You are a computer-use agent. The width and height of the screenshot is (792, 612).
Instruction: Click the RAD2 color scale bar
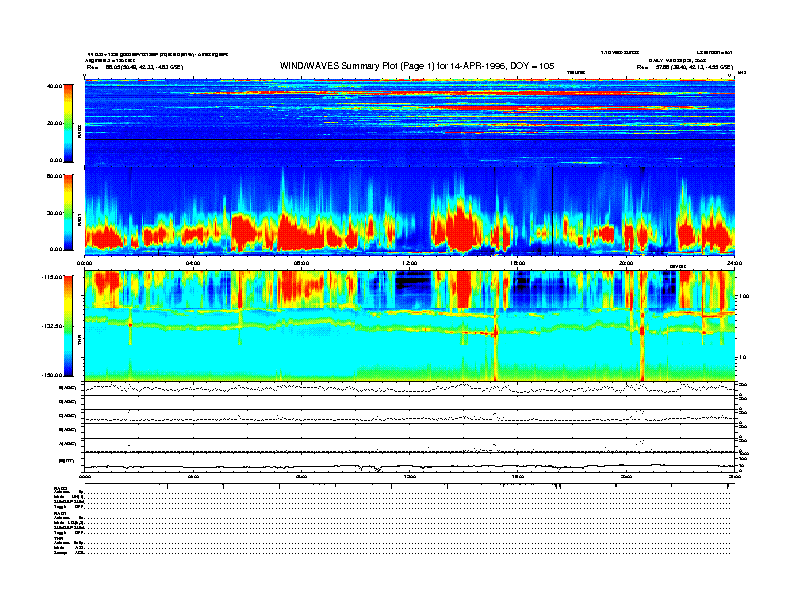68,123
